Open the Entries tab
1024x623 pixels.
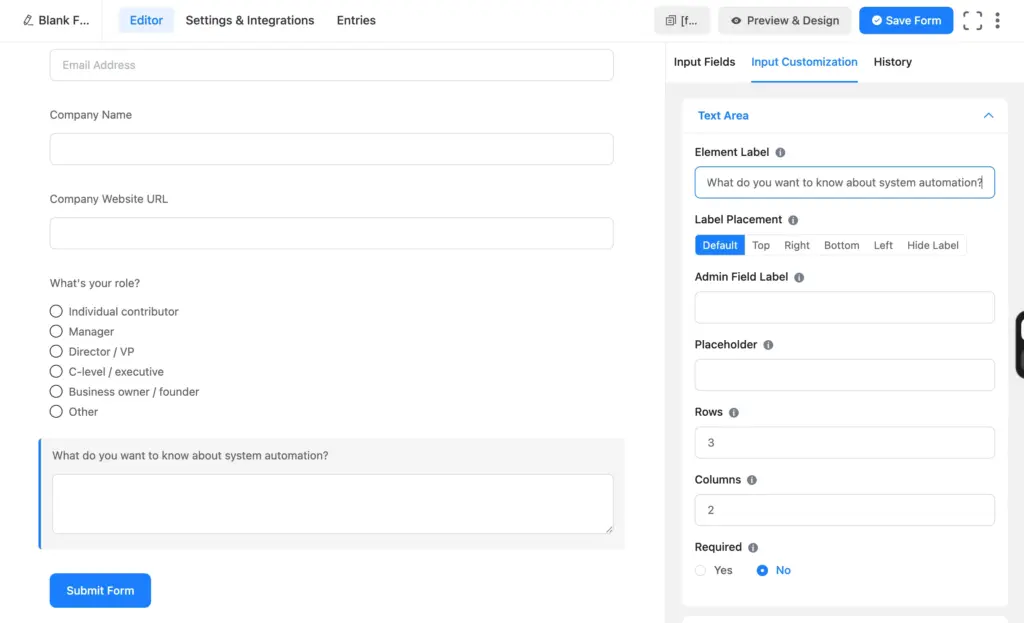tap(356, 20)
